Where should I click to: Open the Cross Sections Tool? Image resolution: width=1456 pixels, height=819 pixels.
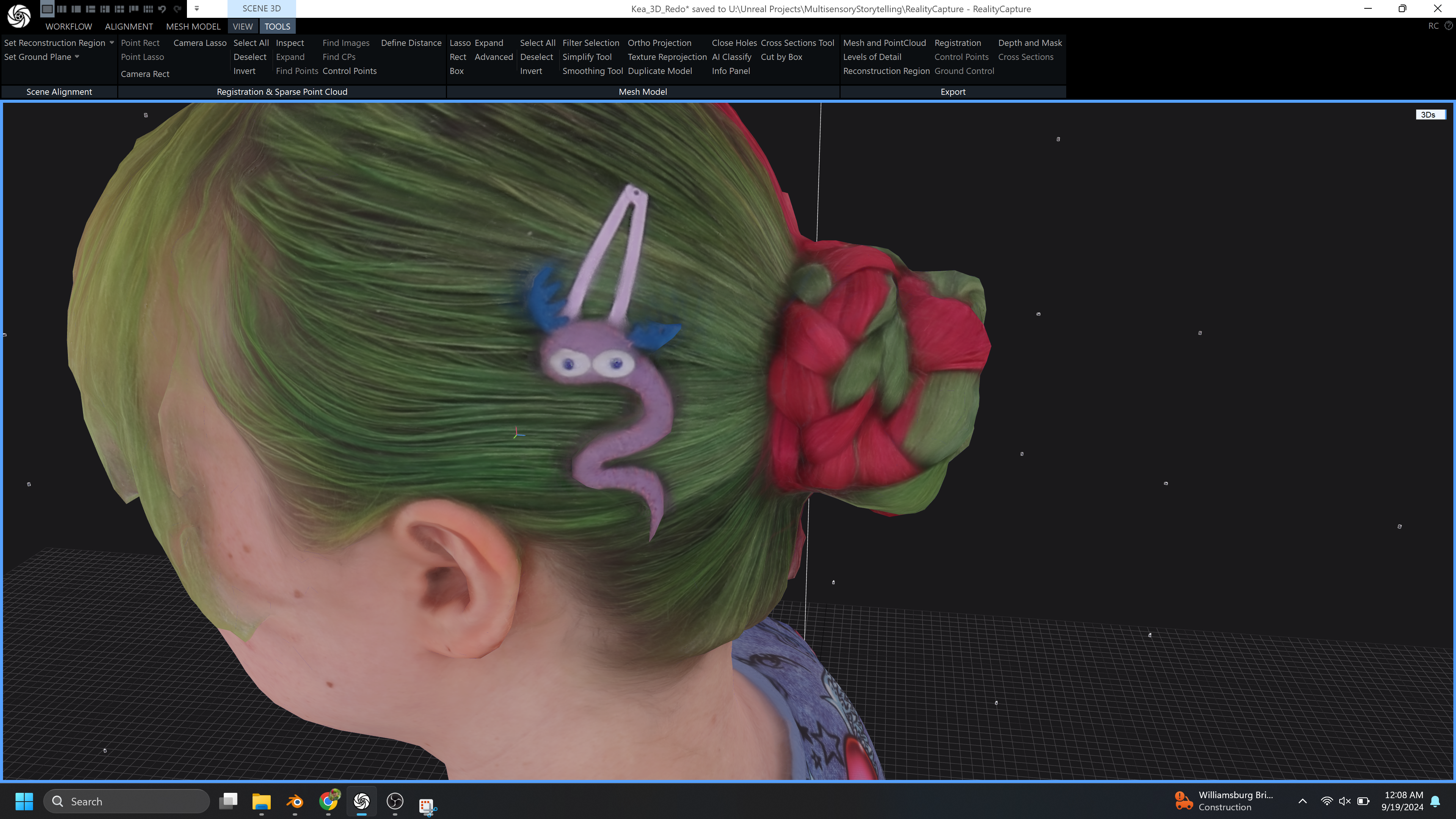[797, 43]
